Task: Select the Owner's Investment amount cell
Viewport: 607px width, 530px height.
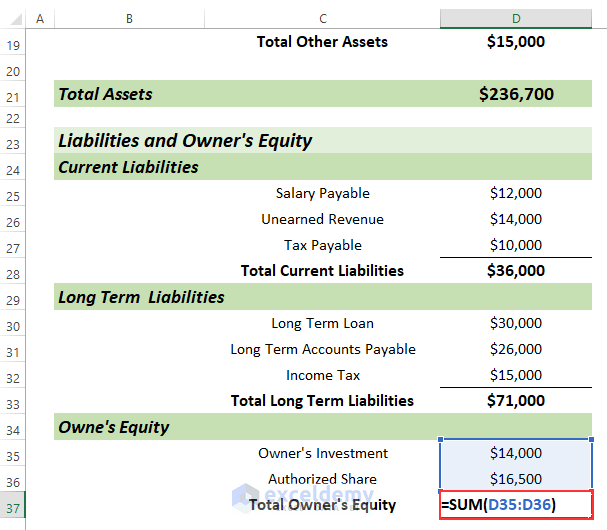Action: (x=516, y=453)
